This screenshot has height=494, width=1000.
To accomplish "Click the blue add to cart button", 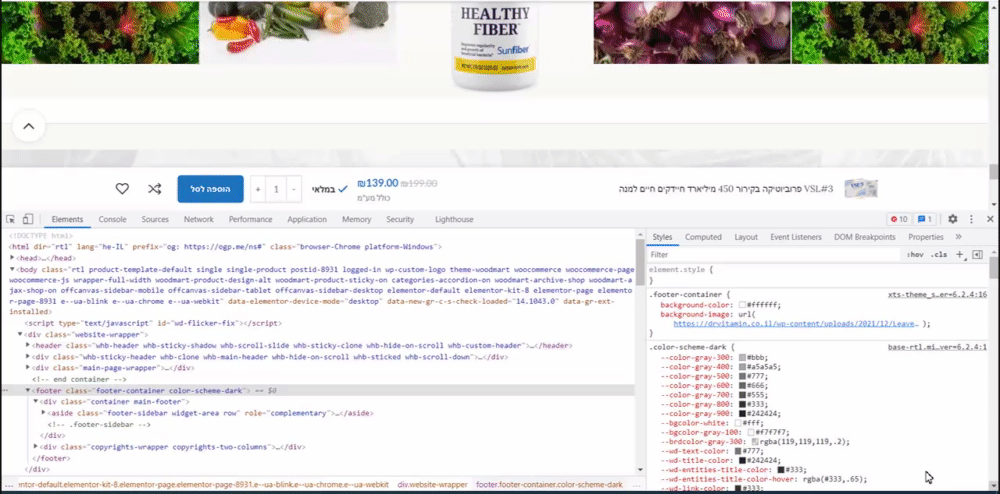I will tap(210, 189).
